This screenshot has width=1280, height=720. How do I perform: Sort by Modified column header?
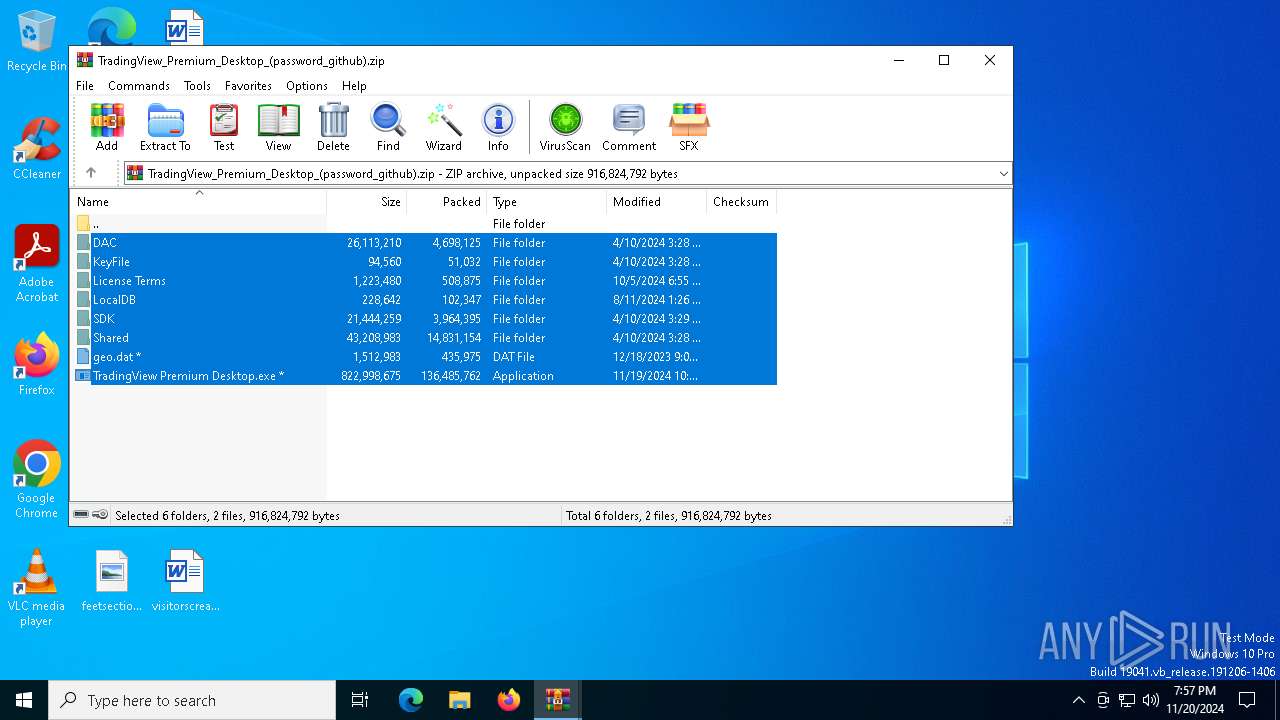pos(637,202)
